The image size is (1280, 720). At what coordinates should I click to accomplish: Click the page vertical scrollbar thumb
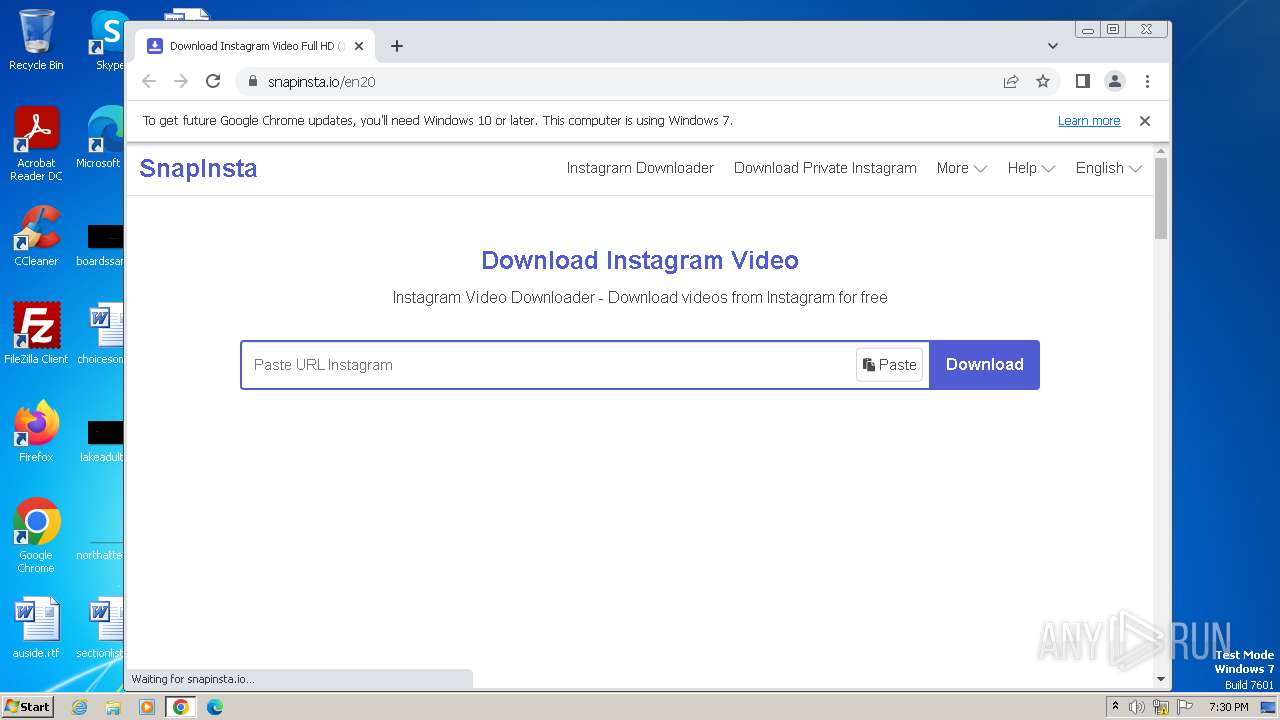tap(1161, 198)
